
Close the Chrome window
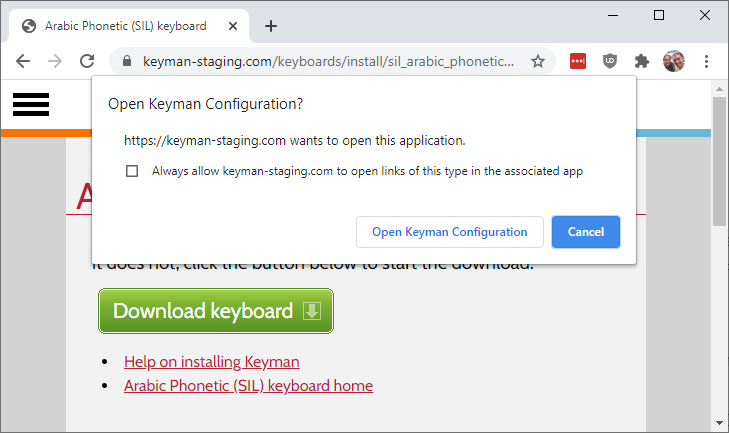[705, 15]
